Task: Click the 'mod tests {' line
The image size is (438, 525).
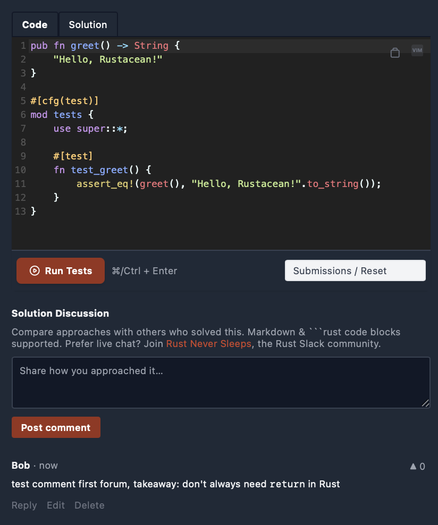Action: point(62,115)
